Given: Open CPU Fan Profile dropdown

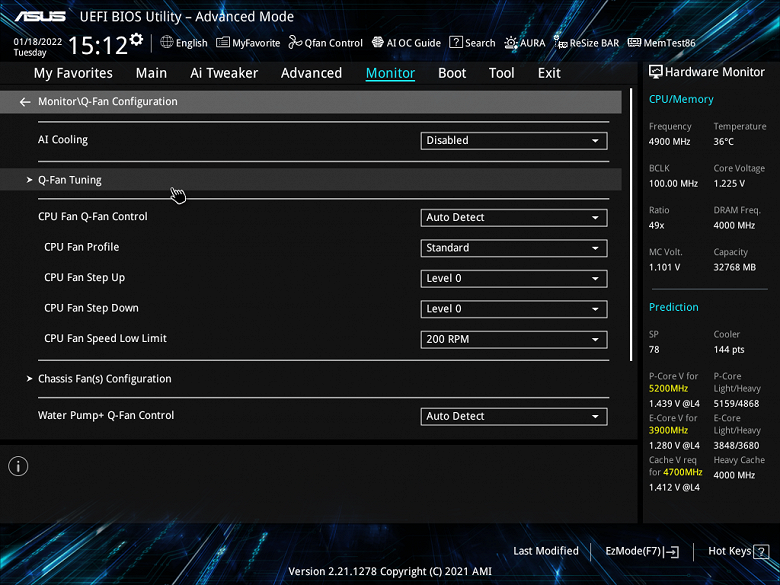Looking at the screenshot, I should 514,248.
